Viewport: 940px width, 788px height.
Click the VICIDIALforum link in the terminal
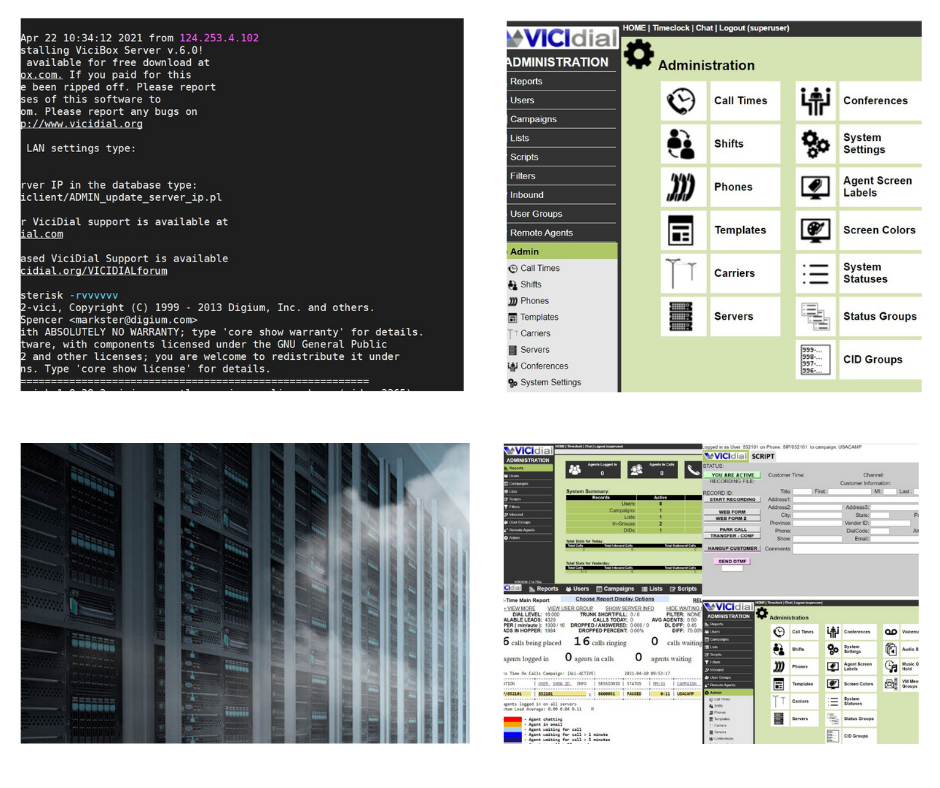(x=94, y=271)
